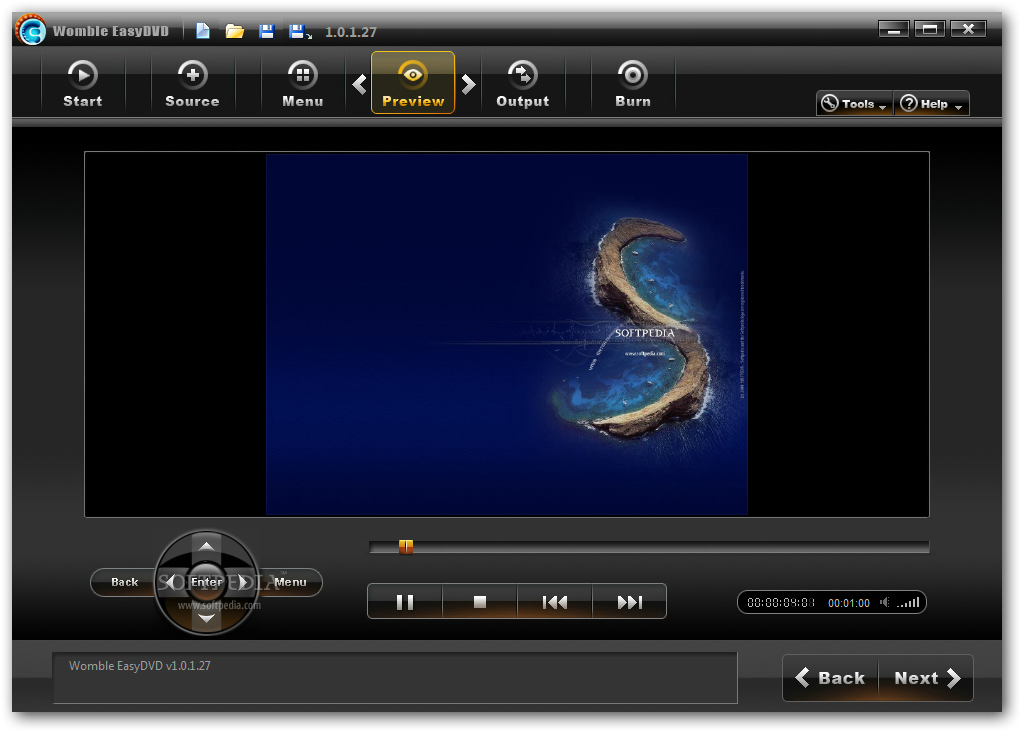
Task: Click right arrow beside Preview tab
Action: [468, 84]
